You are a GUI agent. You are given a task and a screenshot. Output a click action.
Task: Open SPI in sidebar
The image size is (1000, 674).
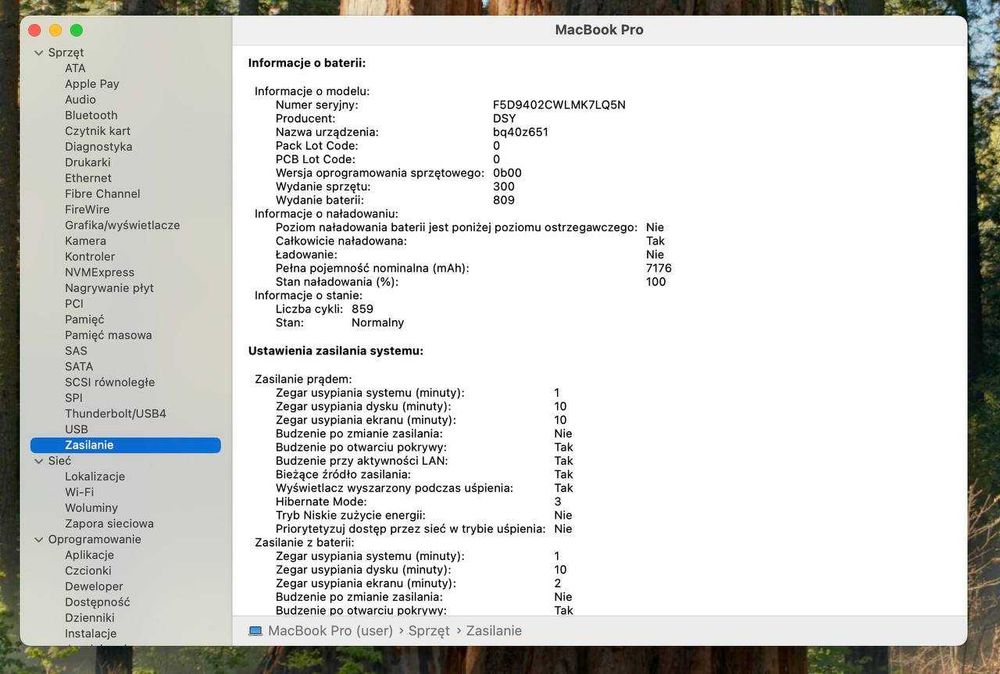[x=73, y=398]
